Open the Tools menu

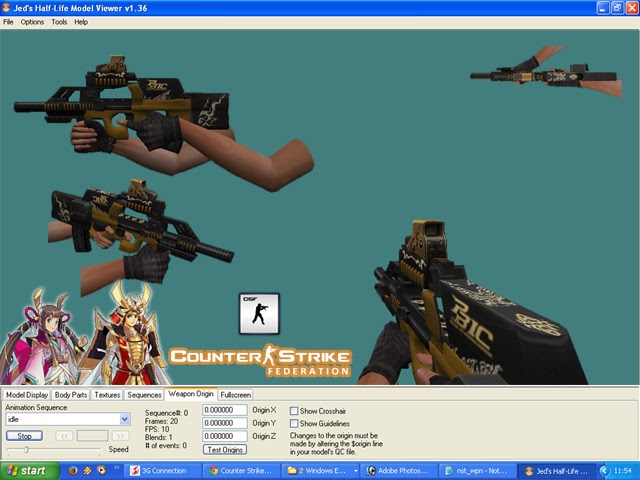(59, 22)
